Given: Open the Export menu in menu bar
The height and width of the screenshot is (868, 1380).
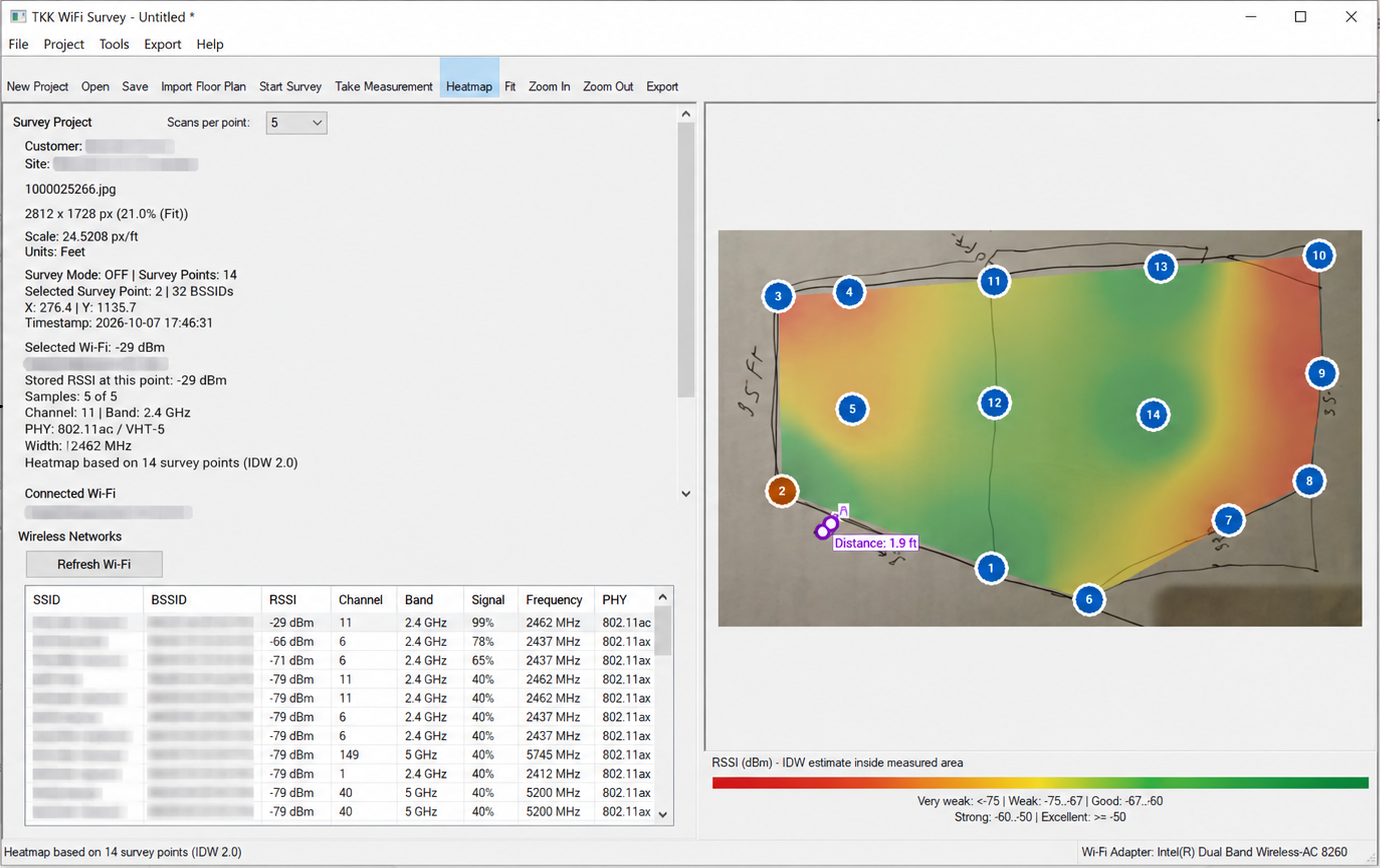Looking at the screenshot, I should point(163,44).
